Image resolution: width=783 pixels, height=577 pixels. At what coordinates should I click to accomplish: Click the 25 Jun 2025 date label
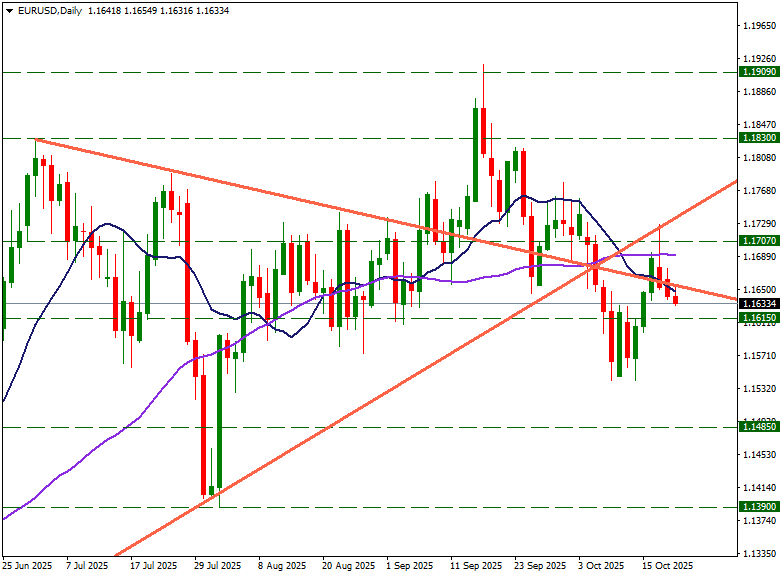point(28,566)
